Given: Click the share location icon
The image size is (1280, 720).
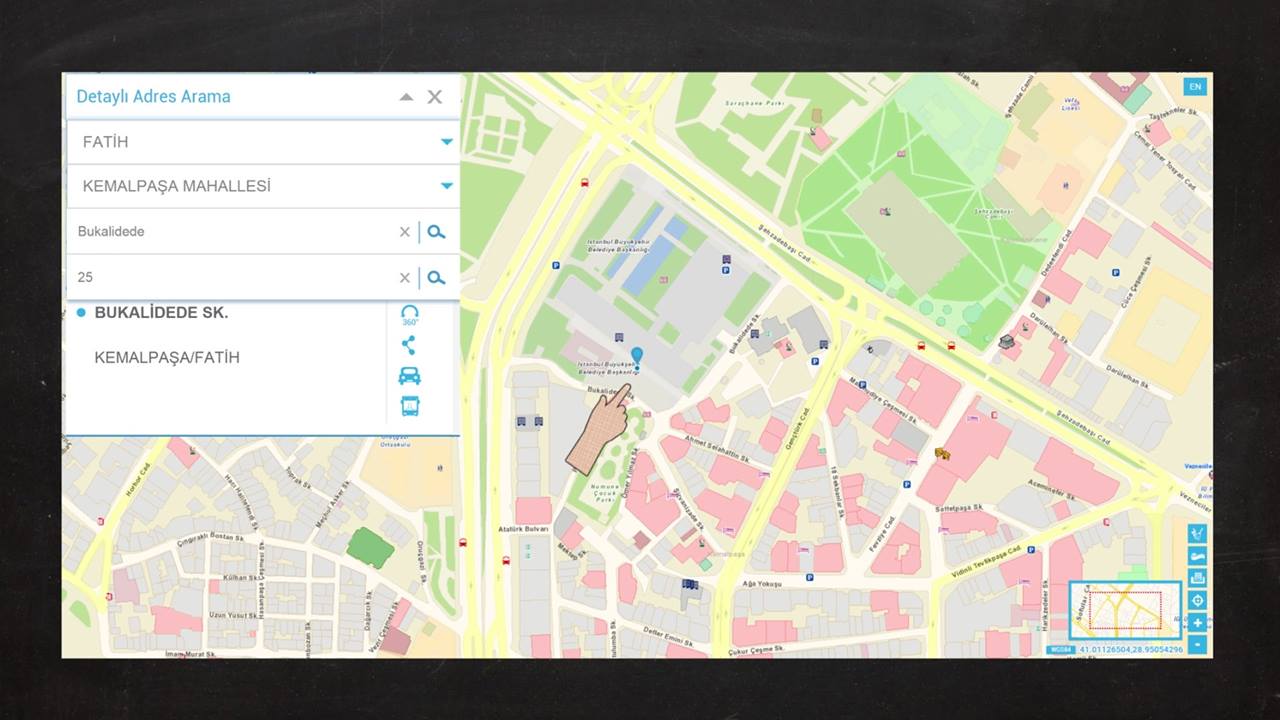Looking at the screenshot, I should pyautogui.click(x=408, y=346).
